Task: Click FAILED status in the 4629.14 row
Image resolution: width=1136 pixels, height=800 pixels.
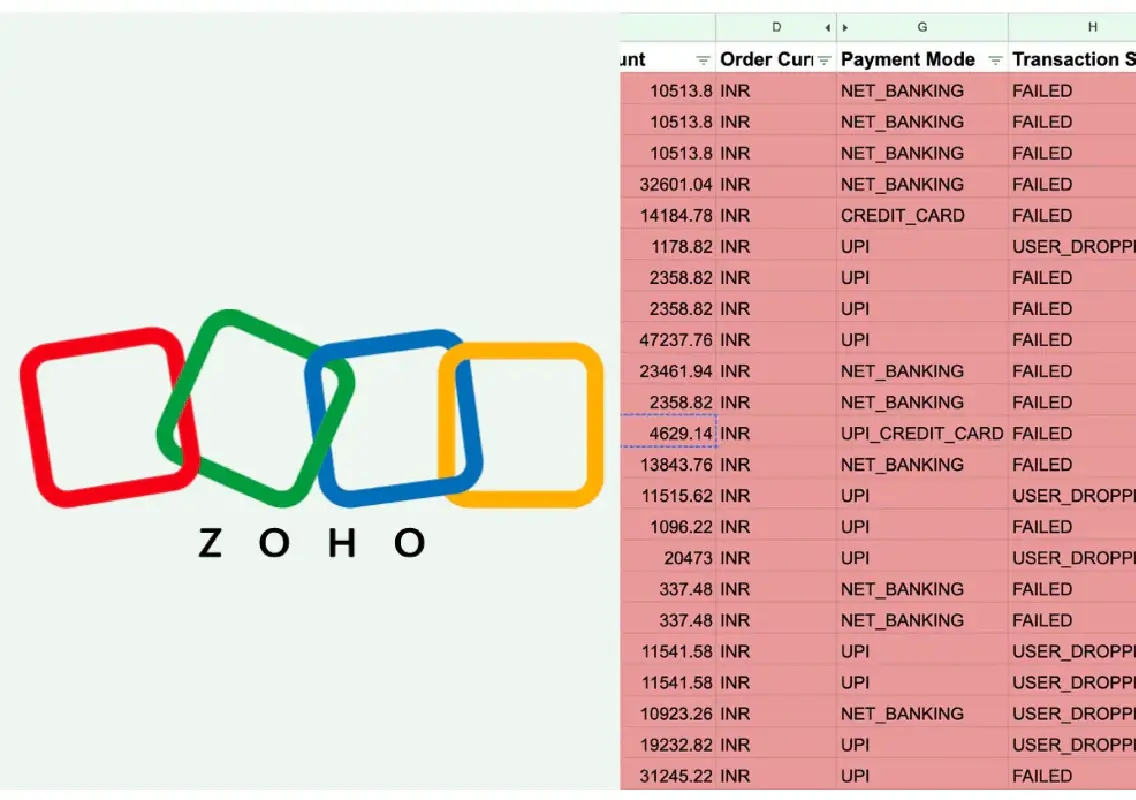Action: coord(1072,433)
